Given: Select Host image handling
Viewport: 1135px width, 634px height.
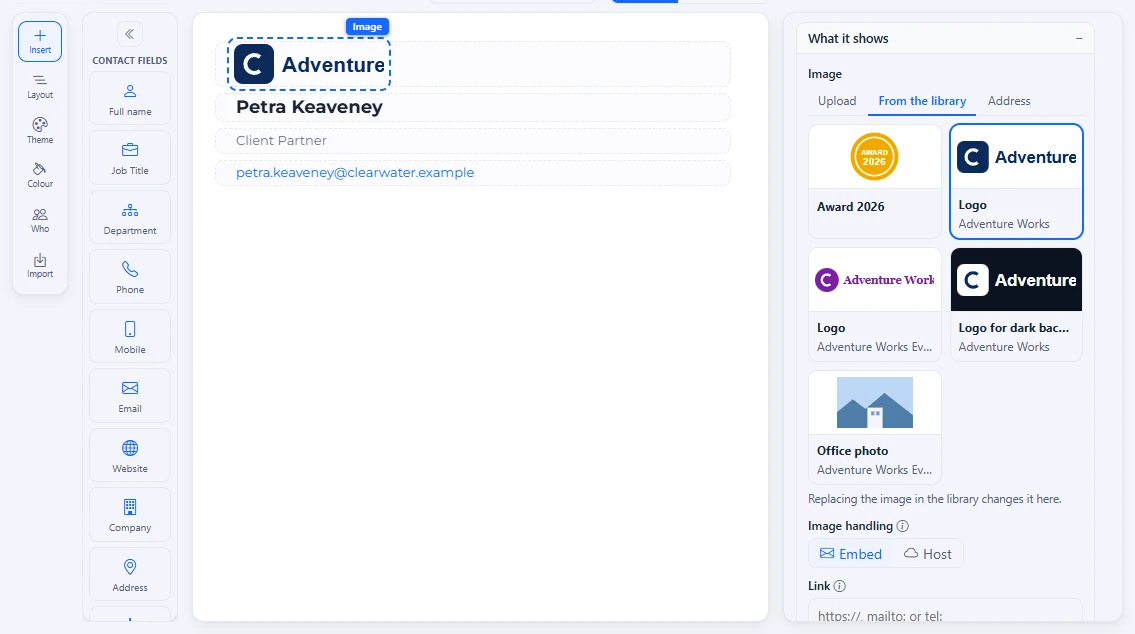Looking at the screenshot, I should click(x=927, y=554).
